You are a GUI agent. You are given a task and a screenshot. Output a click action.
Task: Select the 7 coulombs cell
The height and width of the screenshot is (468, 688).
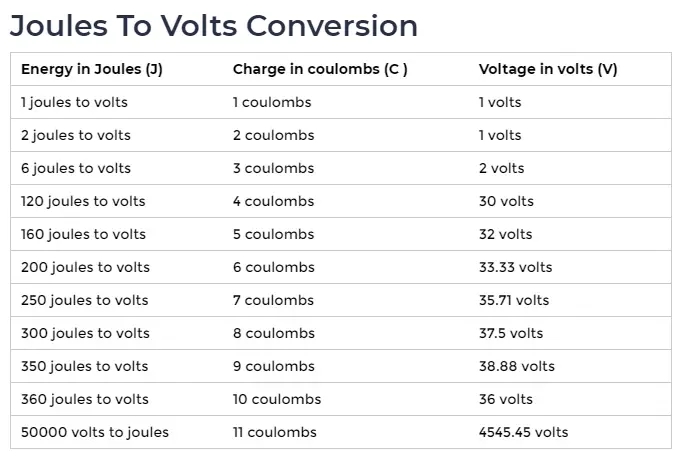pos(273,300)
